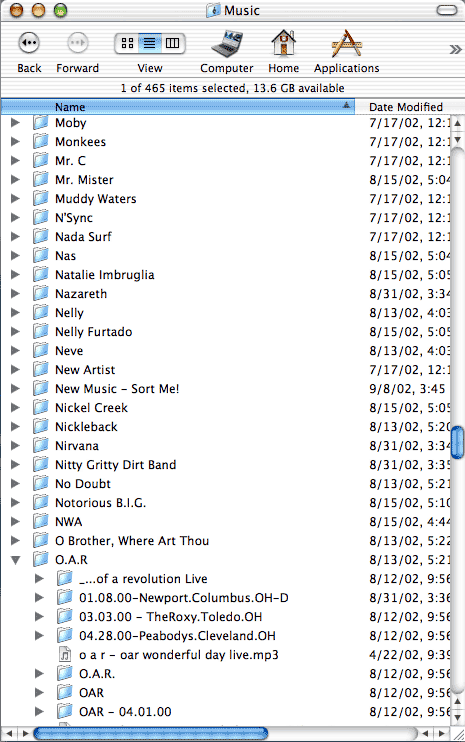The image size is (465, 742).
Task: Click the top scroll up arrow
Action: pyautogui.click(x=457, y=124)
